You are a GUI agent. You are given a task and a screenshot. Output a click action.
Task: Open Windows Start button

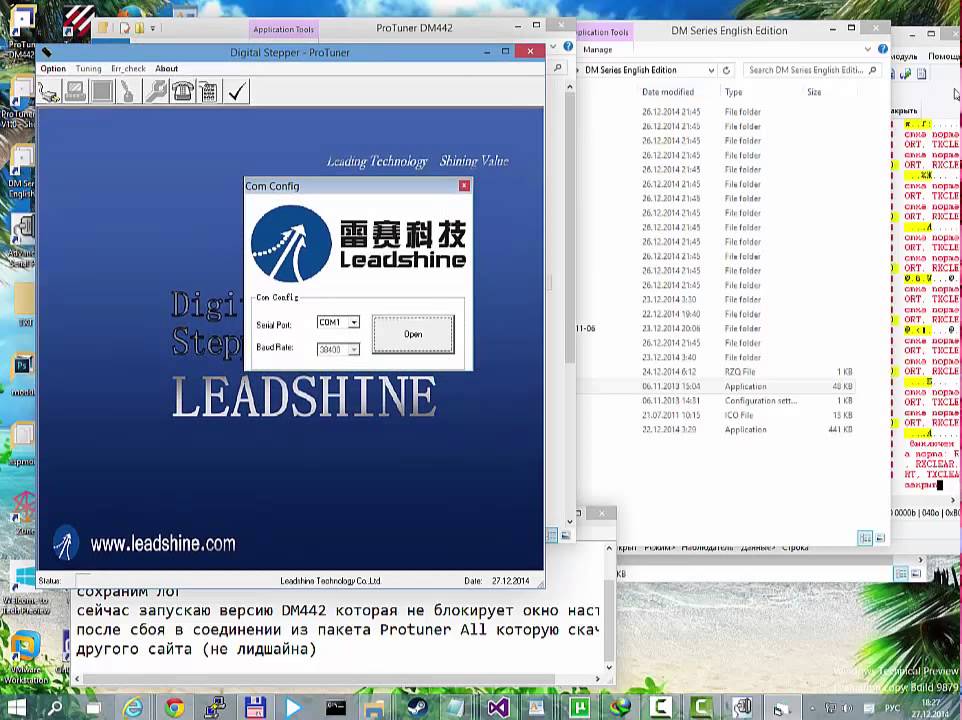pyautogui.click(x=17, y=708)
